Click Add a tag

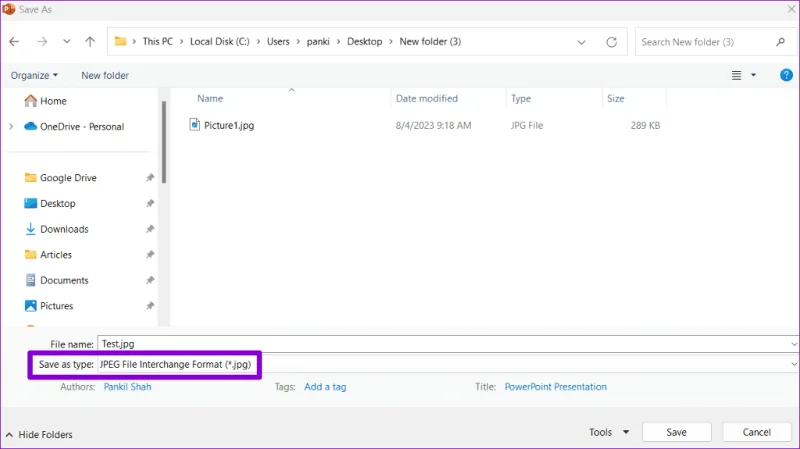click(x=325, y=387)
